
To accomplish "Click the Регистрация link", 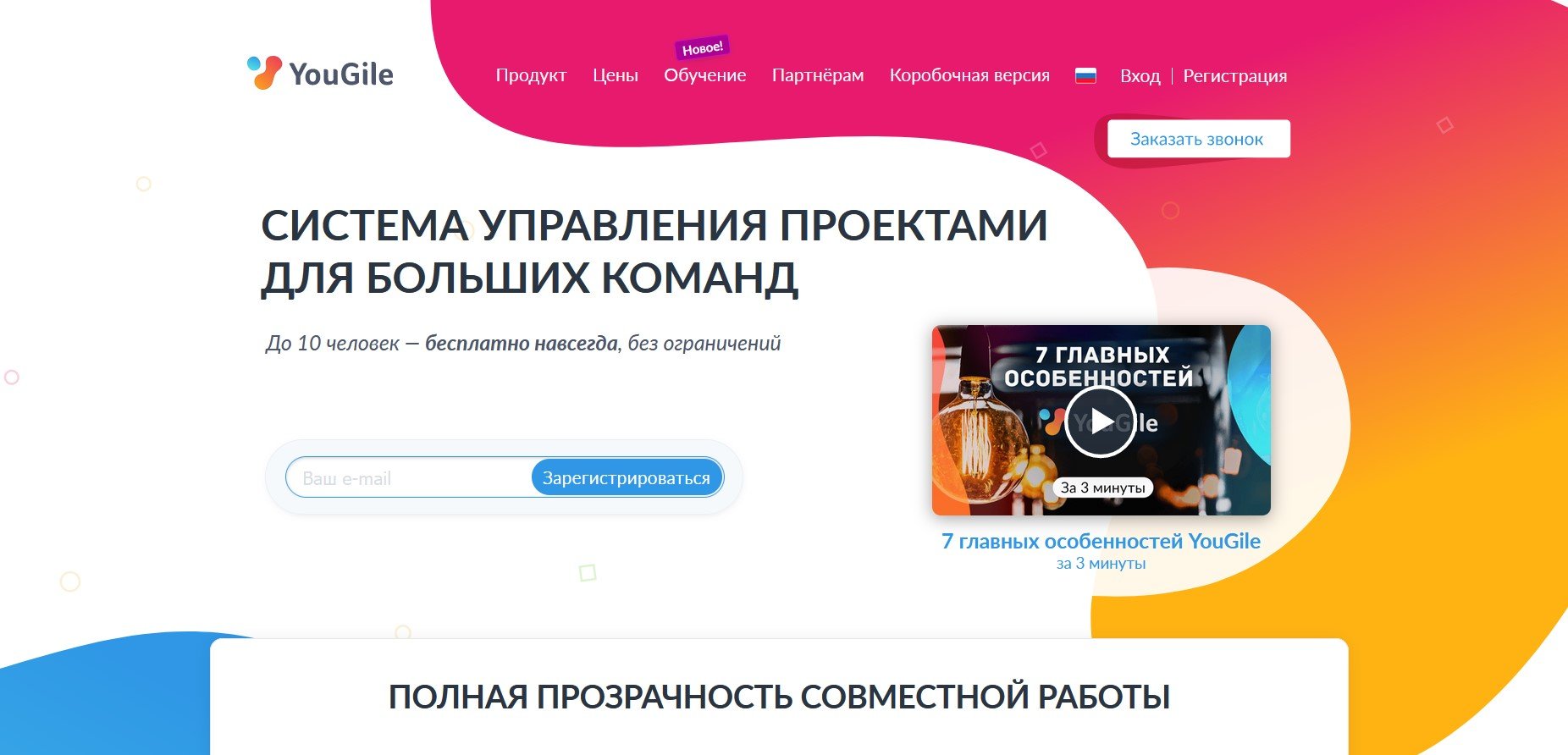I will pos(1234,76).
